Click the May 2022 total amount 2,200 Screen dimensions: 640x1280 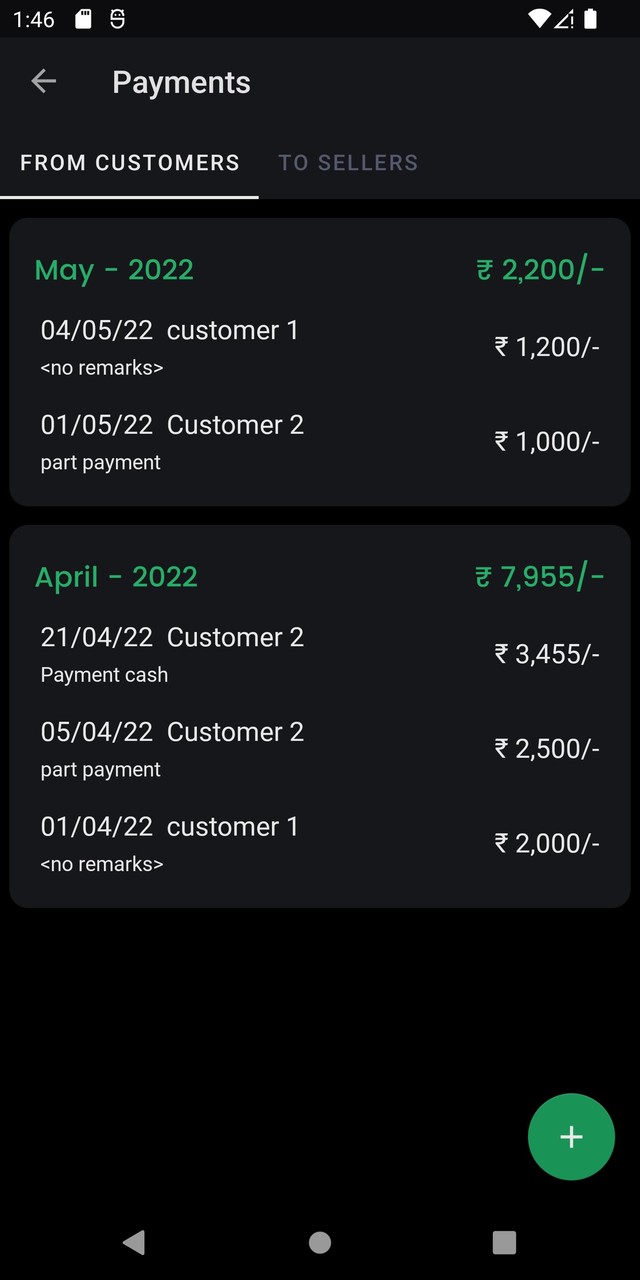(x=540, y=269)
